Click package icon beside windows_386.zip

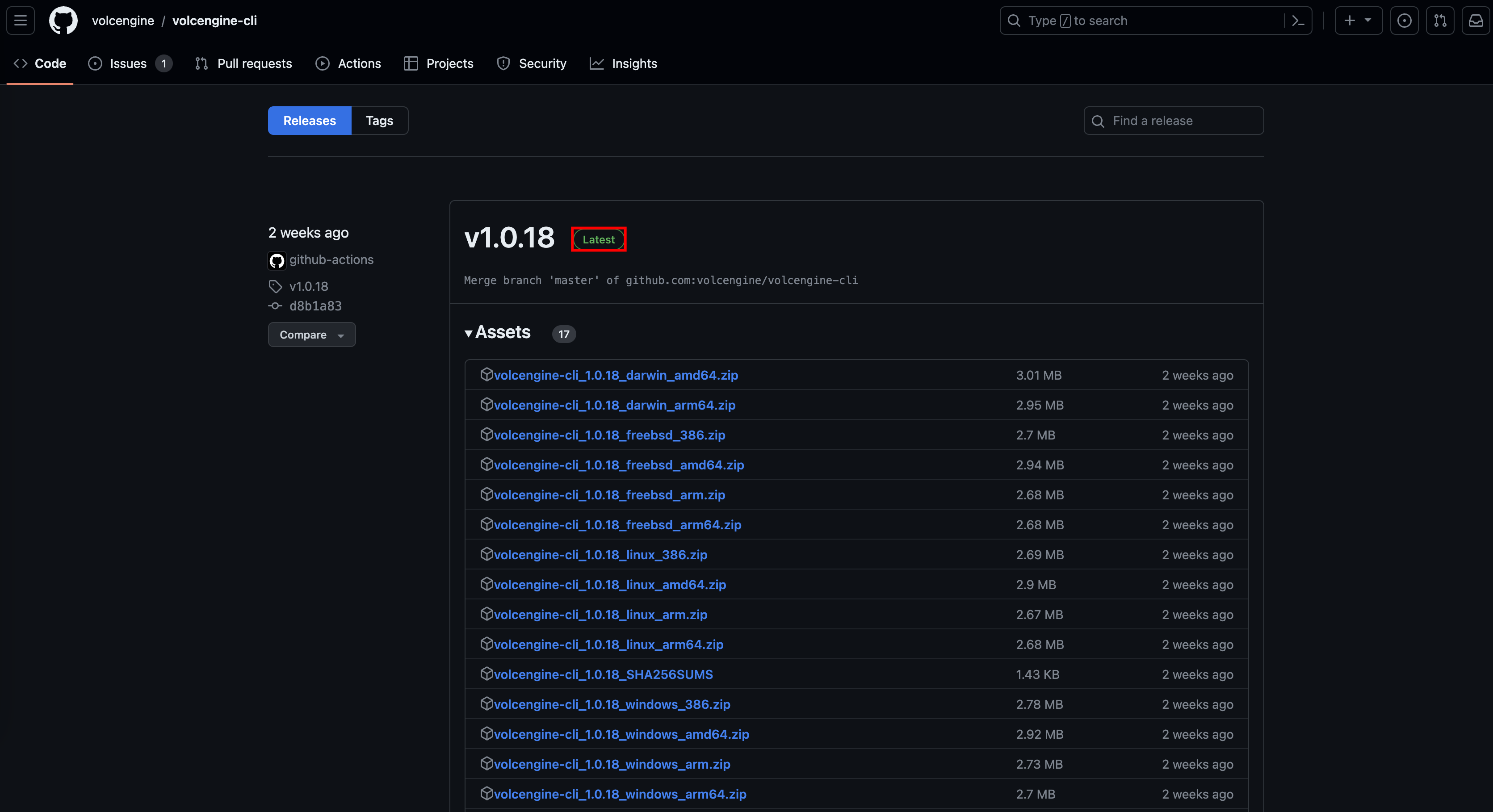[486, 703]
